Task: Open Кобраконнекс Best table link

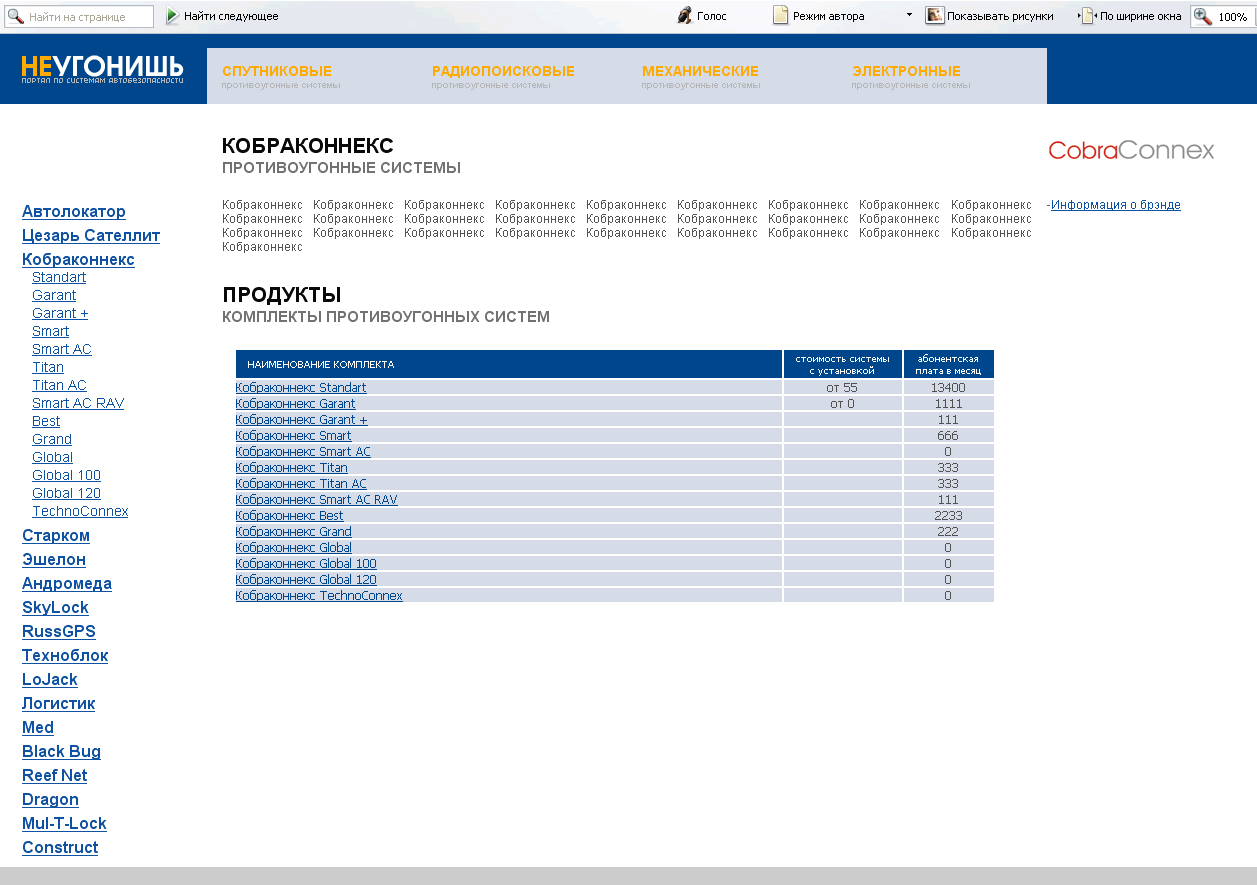Action: click(x=290, y=516)
